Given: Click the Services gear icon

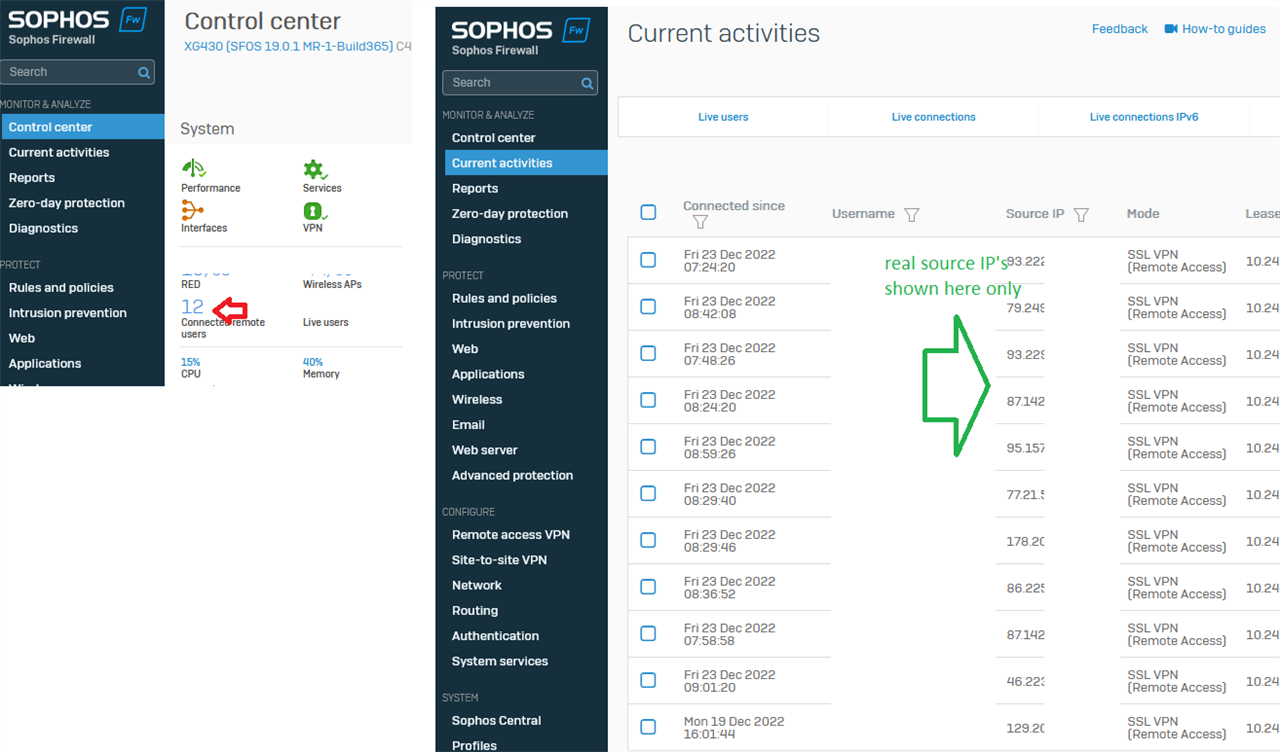Looking at the screenshot, I should pos(314,169).
